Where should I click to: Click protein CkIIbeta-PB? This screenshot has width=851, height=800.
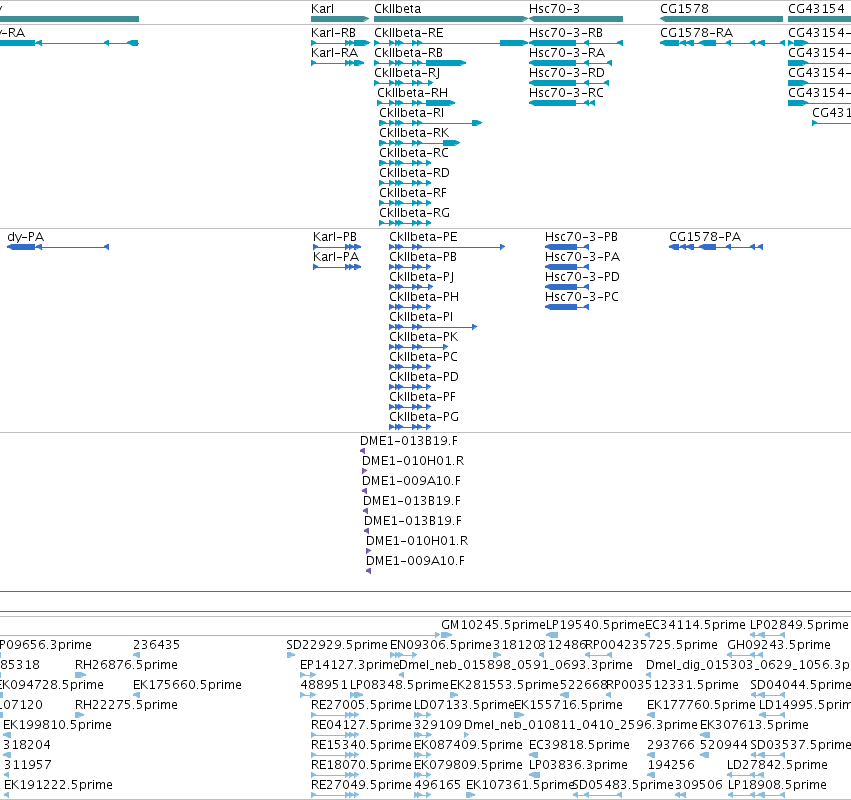click(423, 257)
